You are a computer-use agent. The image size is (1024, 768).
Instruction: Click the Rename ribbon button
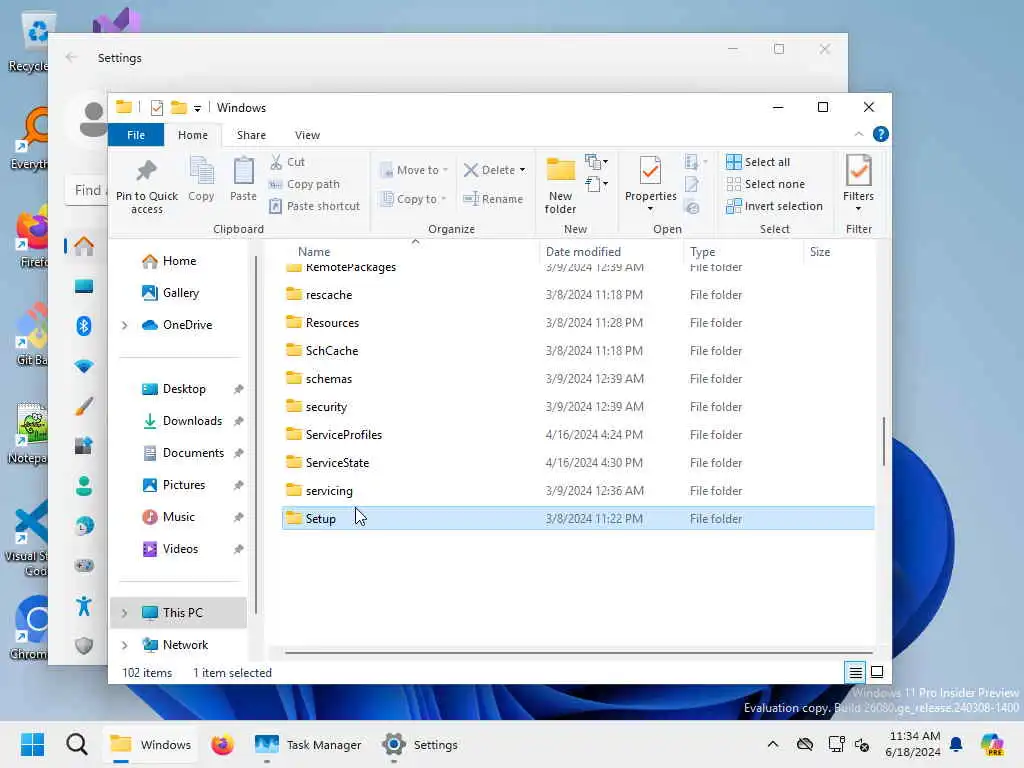point(493,199)
